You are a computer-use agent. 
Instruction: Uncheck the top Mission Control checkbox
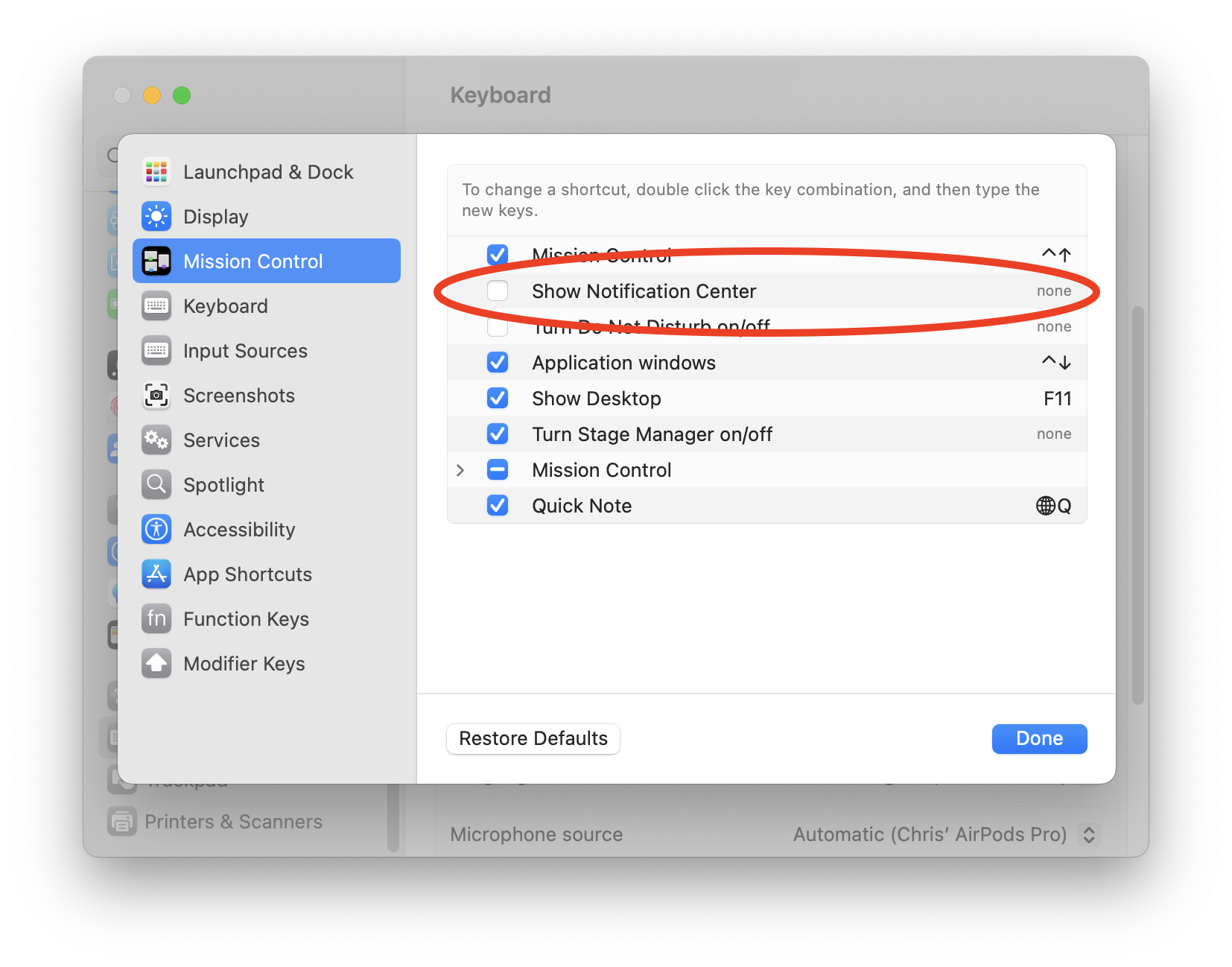tap(498, 255)
